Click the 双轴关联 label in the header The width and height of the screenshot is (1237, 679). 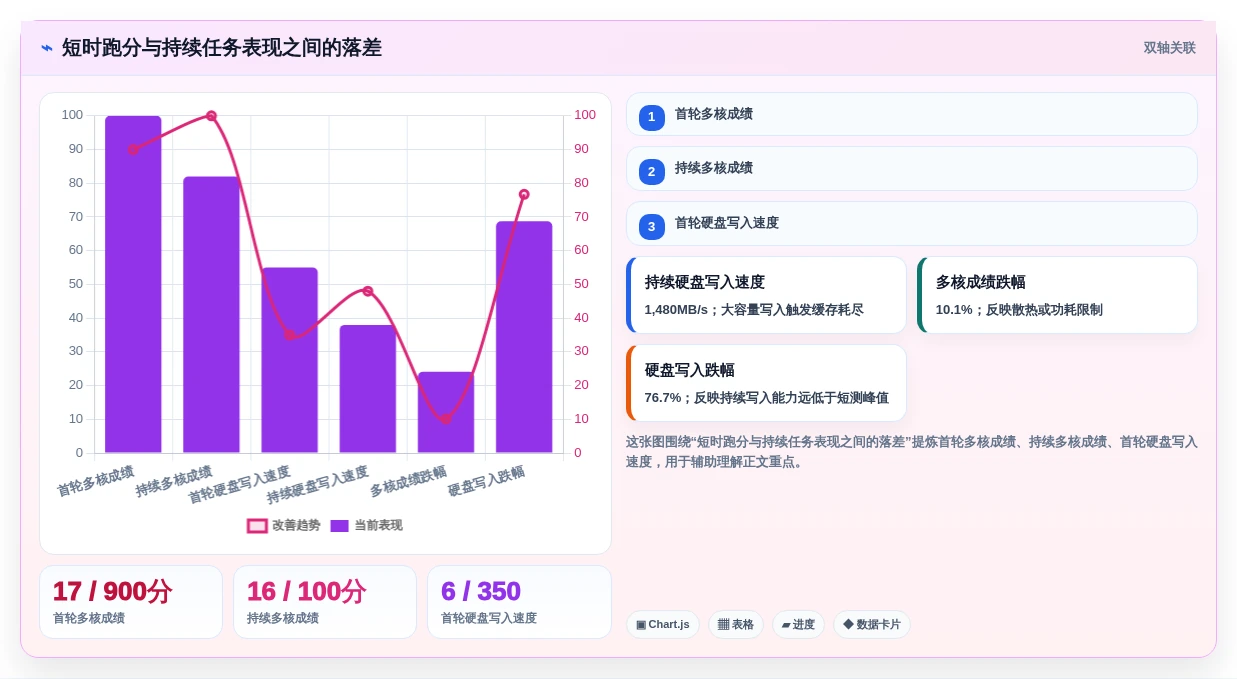pyautogui.click(x=1169, y=48)
